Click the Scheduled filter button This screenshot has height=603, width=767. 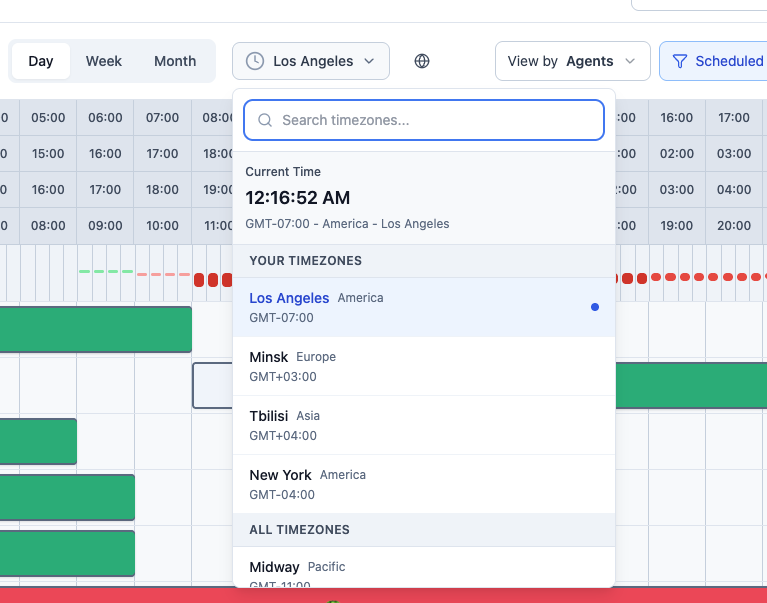(x=714, y=61)
